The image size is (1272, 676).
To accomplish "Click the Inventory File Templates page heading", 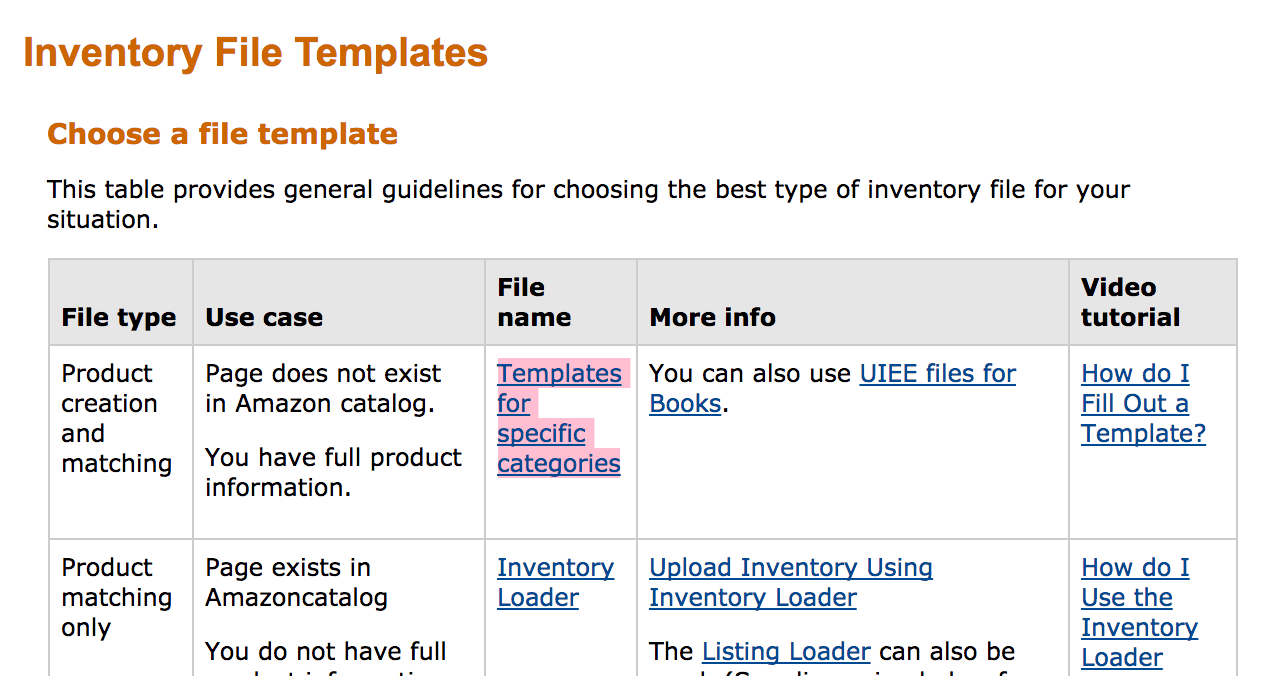I will [255, 53].
